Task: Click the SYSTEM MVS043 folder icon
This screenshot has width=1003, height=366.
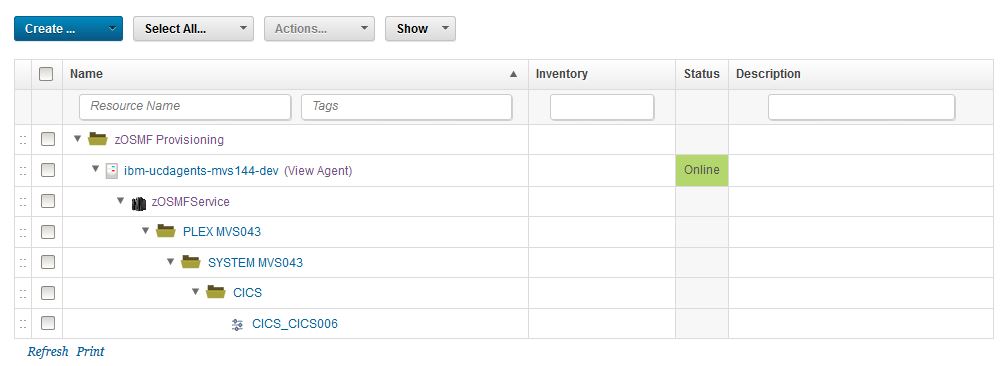Action: tap(191, 262)
